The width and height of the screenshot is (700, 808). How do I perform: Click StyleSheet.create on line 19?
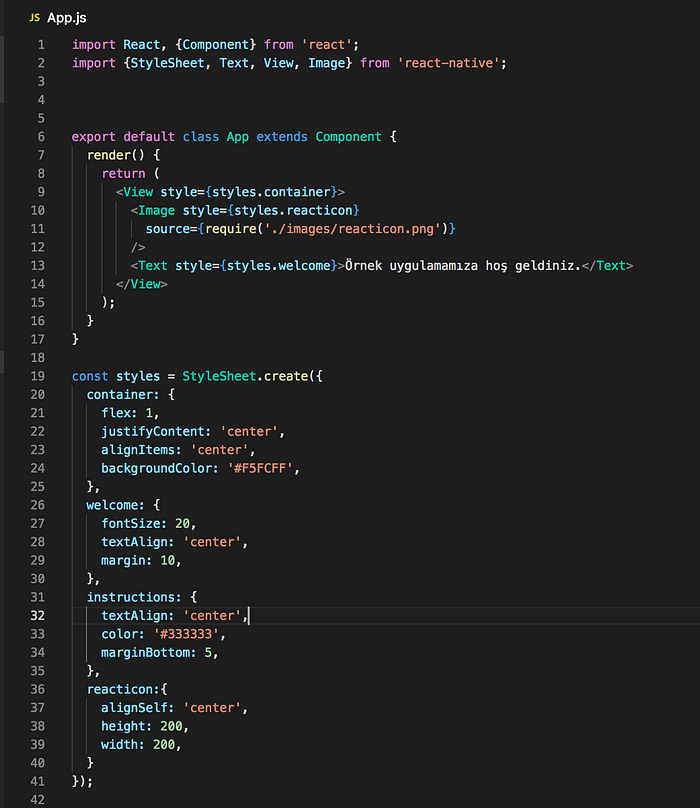[x=245, y=376]
